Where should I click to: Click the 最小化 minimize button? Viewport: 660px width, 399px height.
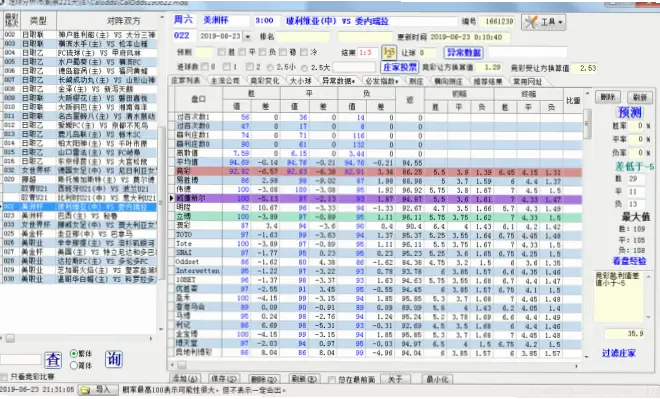437,379
